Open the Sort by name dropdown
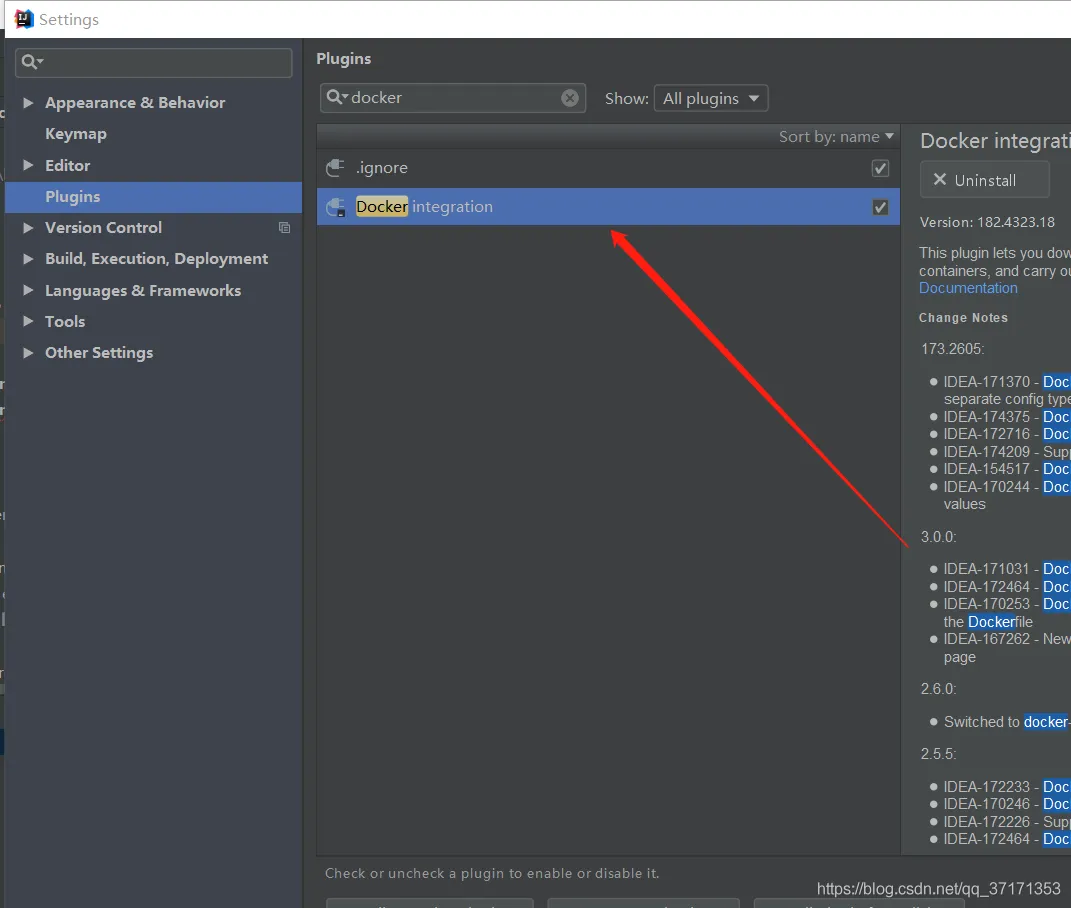 pyautogui.click(x=836, y=137)
